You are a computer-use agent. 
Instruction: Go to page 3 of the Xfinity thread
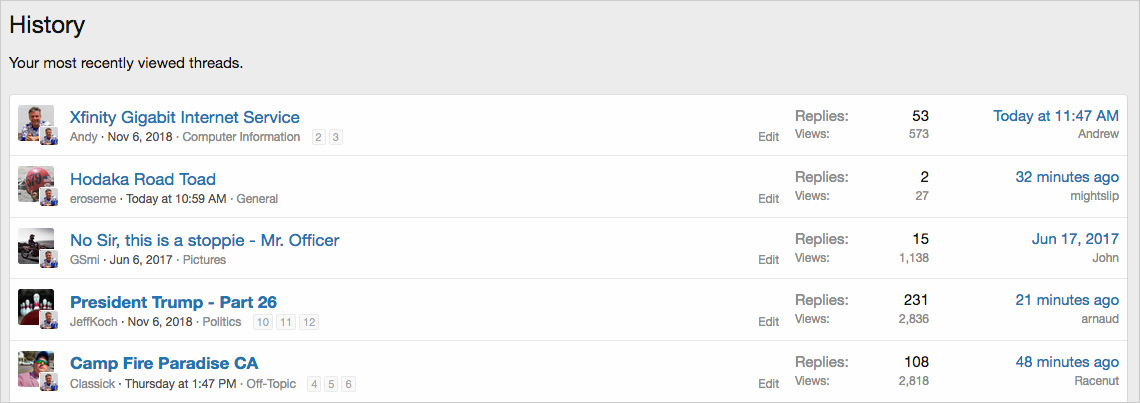(336, 137)
